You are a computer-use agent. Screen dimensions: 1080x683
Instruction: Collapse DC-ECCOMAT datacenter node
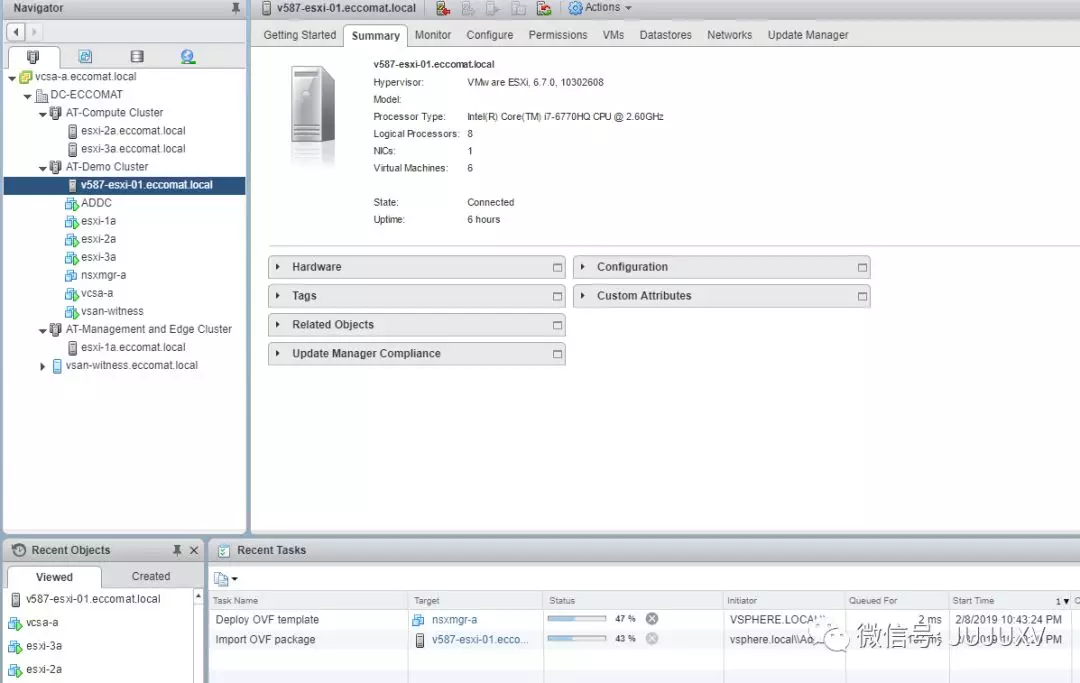point(27,96)
